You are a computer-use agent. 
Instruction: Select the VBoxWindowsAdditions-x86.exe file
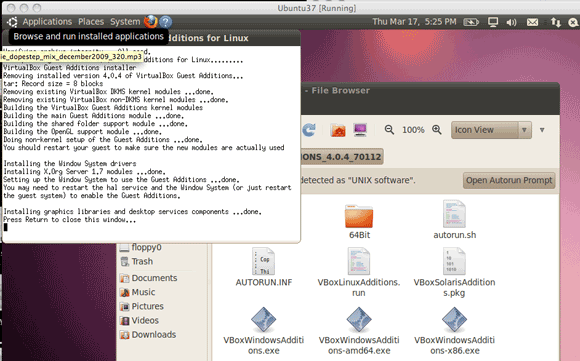click(x=454, y=331)
